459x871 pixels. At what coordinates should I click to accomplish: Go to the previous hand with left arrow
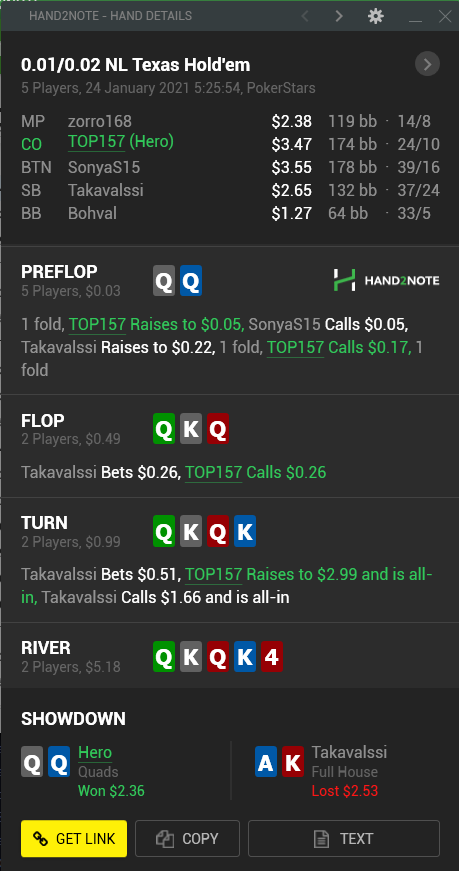pos(305,16)
